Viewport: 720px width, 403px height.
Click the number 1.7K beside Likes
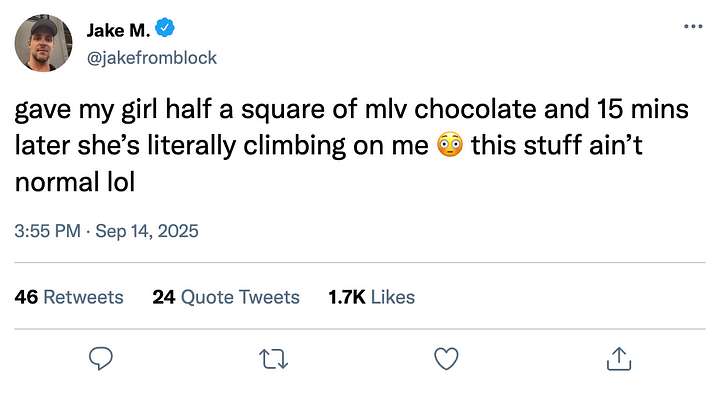(346, 297)
